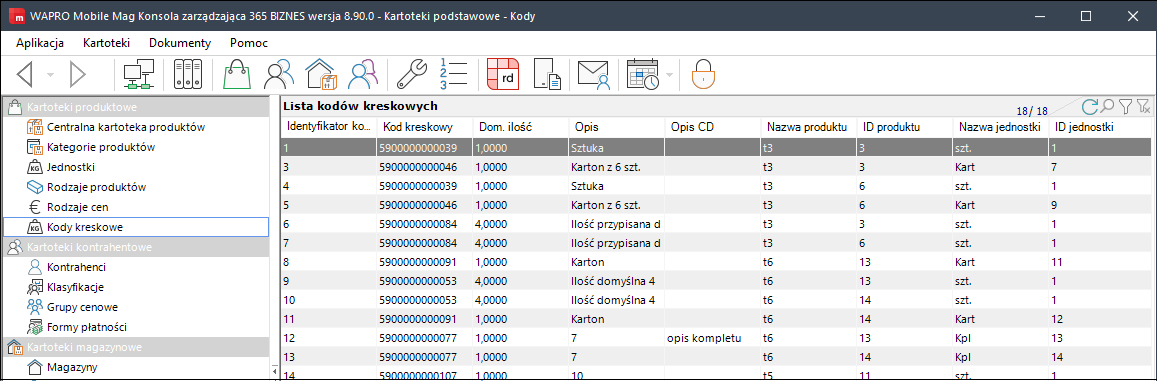Image resolution: width=1157 pixels, height=381 pixels.
Task: Click 'opis kompletu' in the Opis CD column
Action: coord(703,338)
